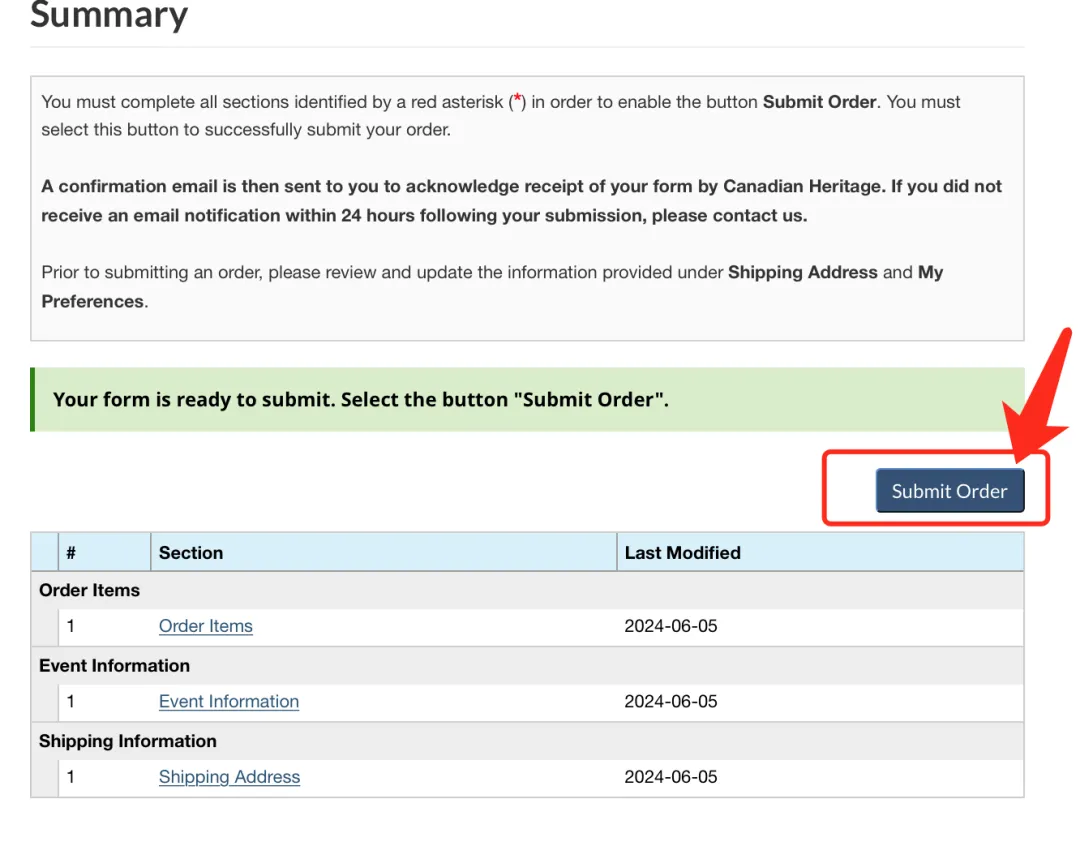Click the blue Submit Order button
This screenshot has width=1080, height=855.
(949, 491)
